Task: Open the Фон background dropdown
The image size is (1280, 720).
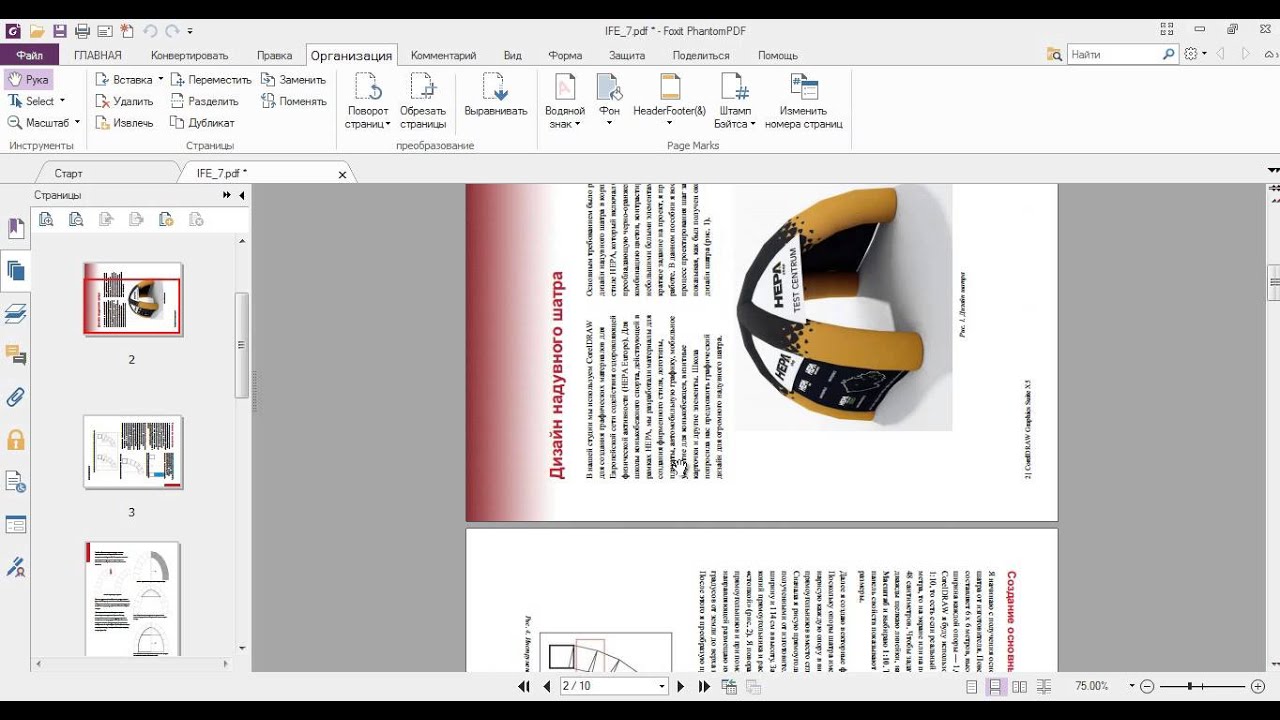Action: (609, 123)
